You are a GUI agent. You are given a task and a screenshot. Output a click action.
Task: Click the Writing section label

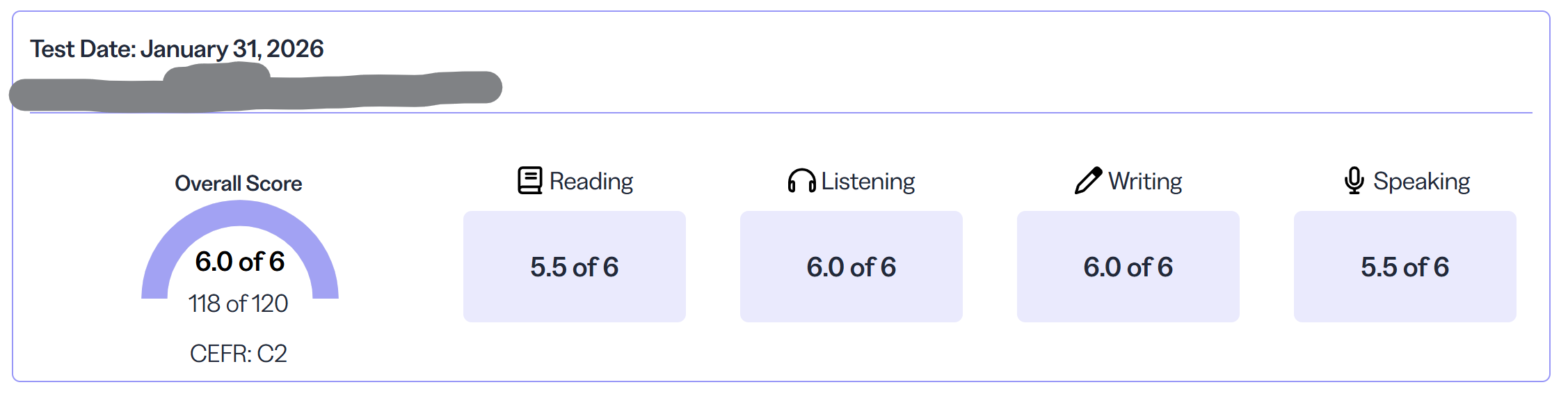(1145, 181)
